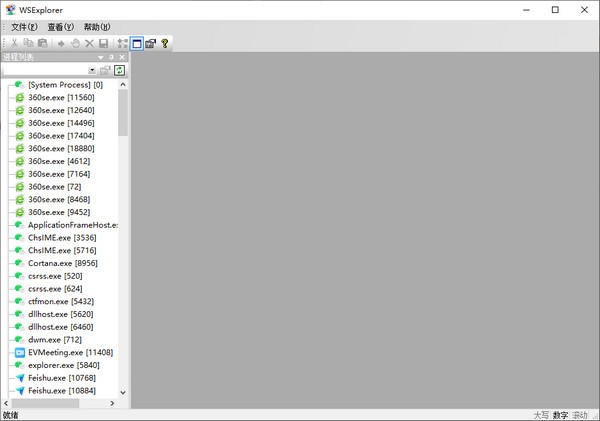Select EVMeeting.exe [11408] in process list
600x421 pixels.
pos(70,352)
